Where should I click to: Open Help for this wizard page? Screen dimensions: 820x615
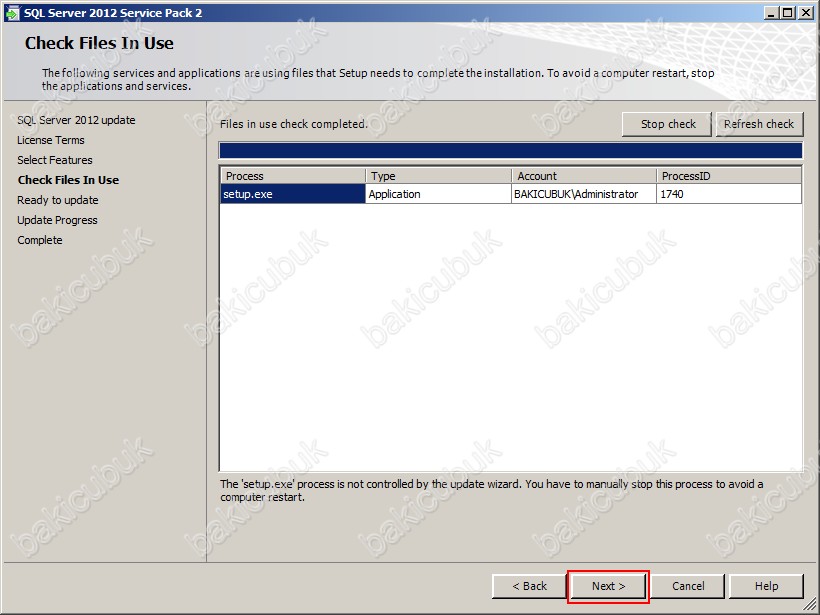766,586
